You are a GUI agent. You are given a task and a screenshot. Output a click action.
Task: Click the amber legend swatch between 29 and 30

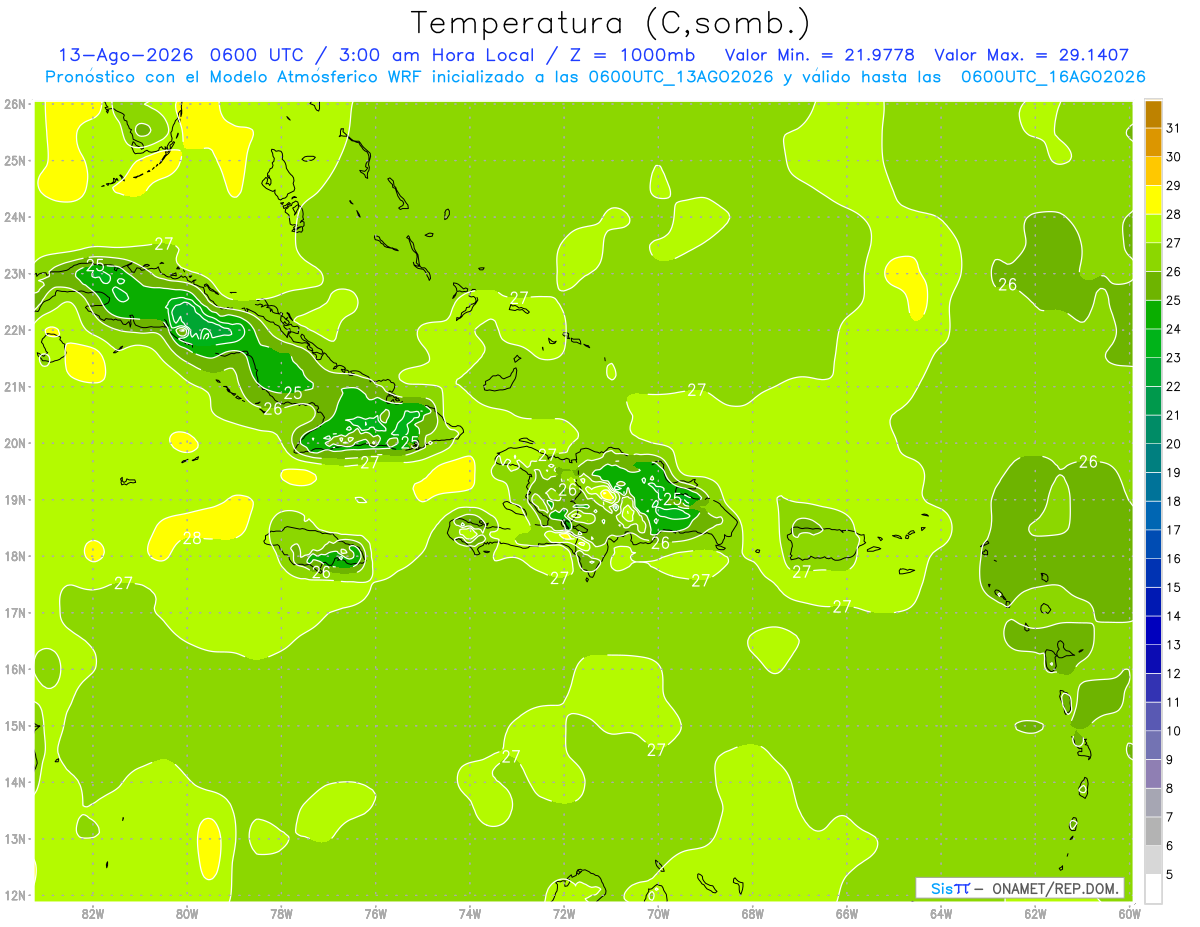1153,171
